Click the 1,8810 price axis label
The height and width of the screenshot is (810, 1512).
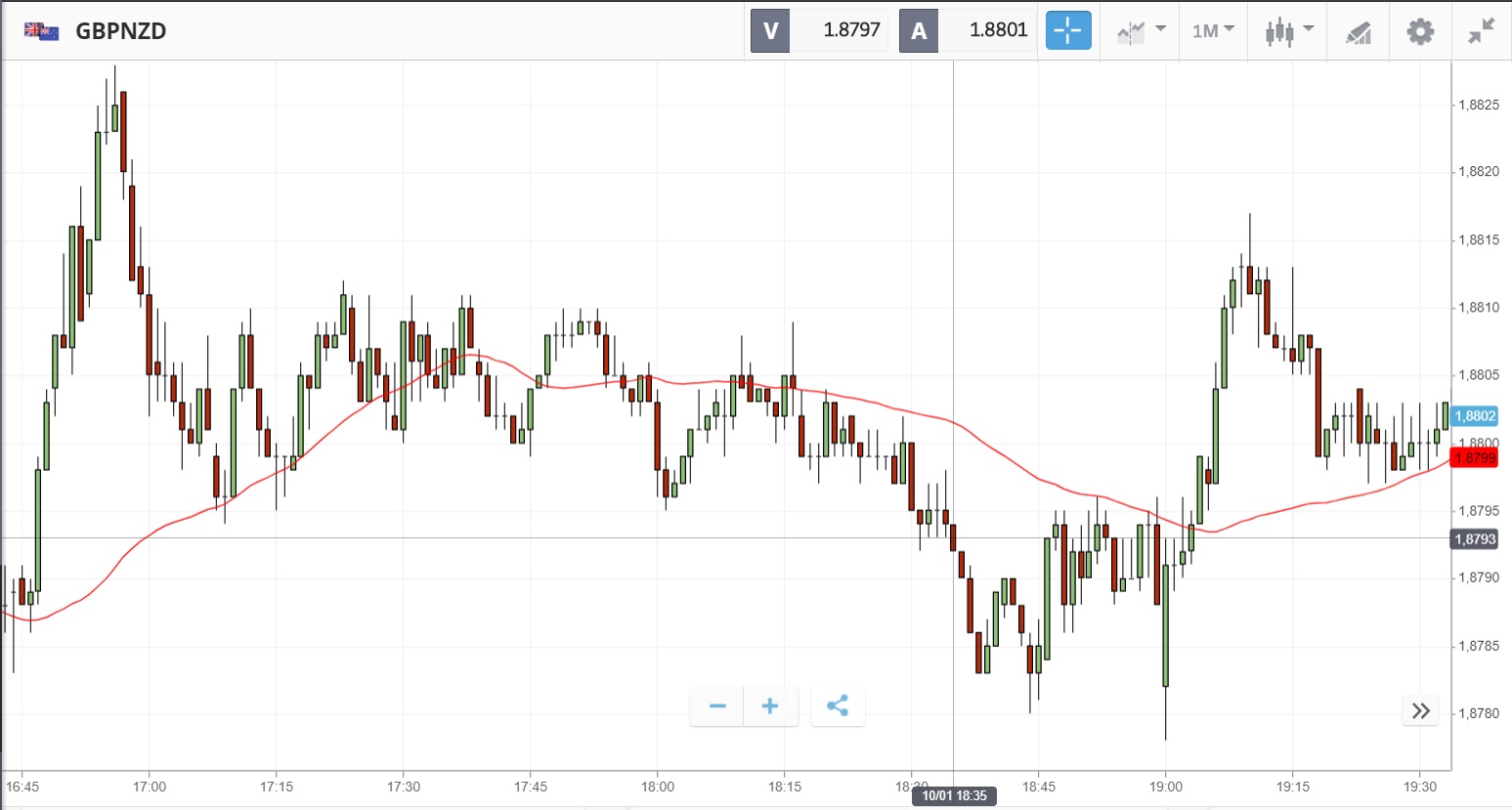(x=1478, y=308)
